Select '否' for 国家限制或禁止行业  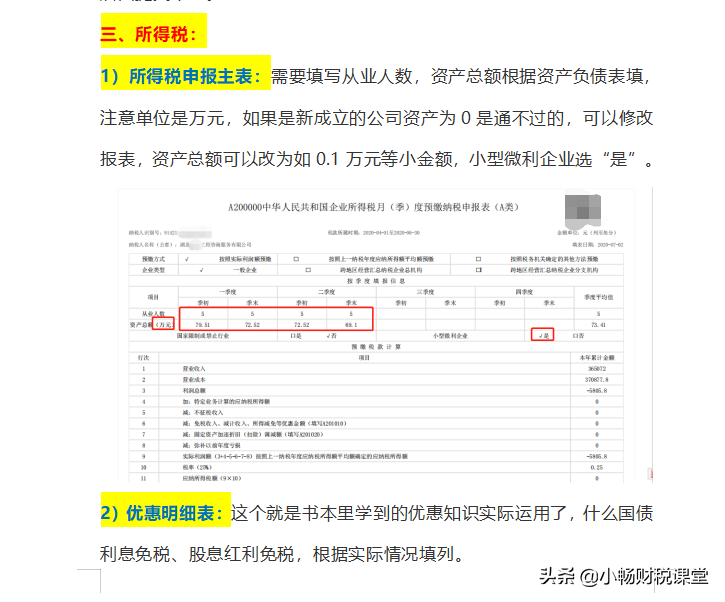(x=331, y=336)
